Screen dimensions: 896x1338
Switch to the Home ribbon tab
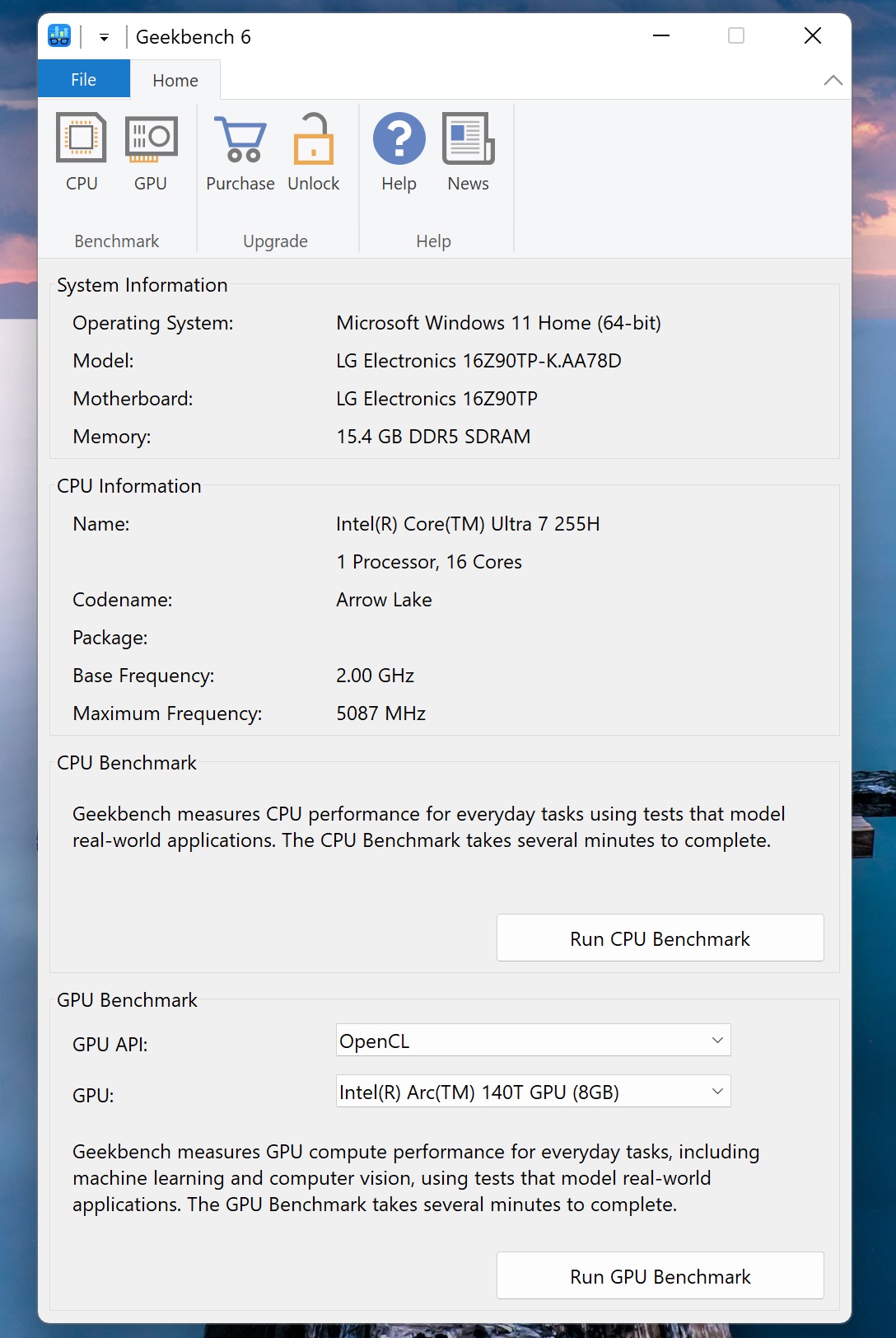(175, 81)
